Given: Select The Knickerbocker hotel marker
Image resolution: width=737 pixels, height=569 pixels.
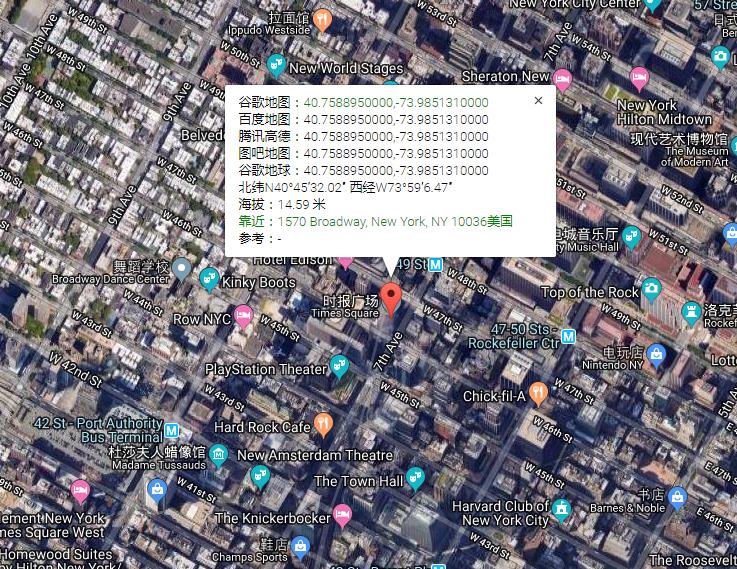Looking at the screenshot, I should click(342, 515).
